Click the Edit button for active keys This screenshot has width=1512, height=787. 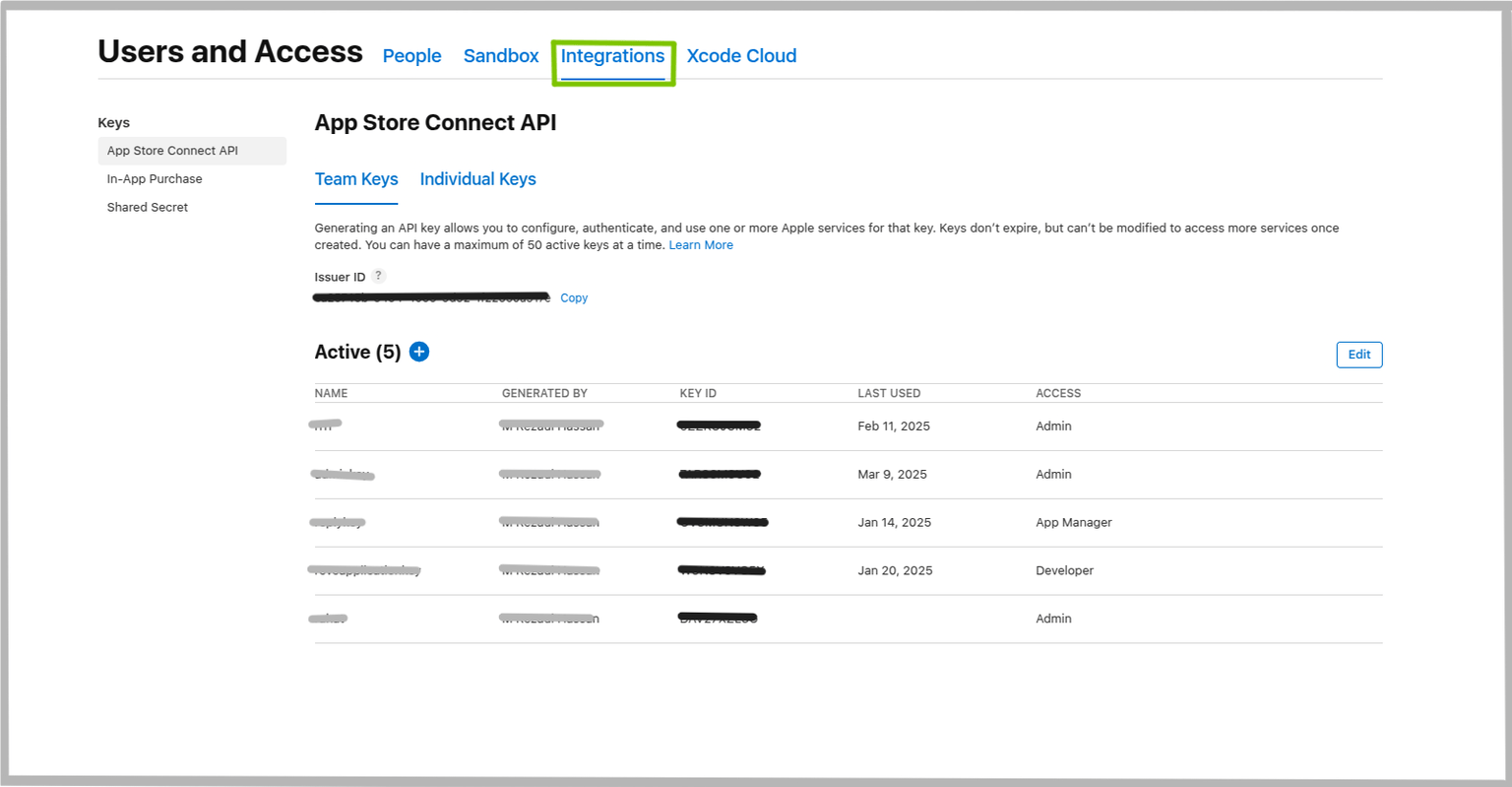(1358, 355)
